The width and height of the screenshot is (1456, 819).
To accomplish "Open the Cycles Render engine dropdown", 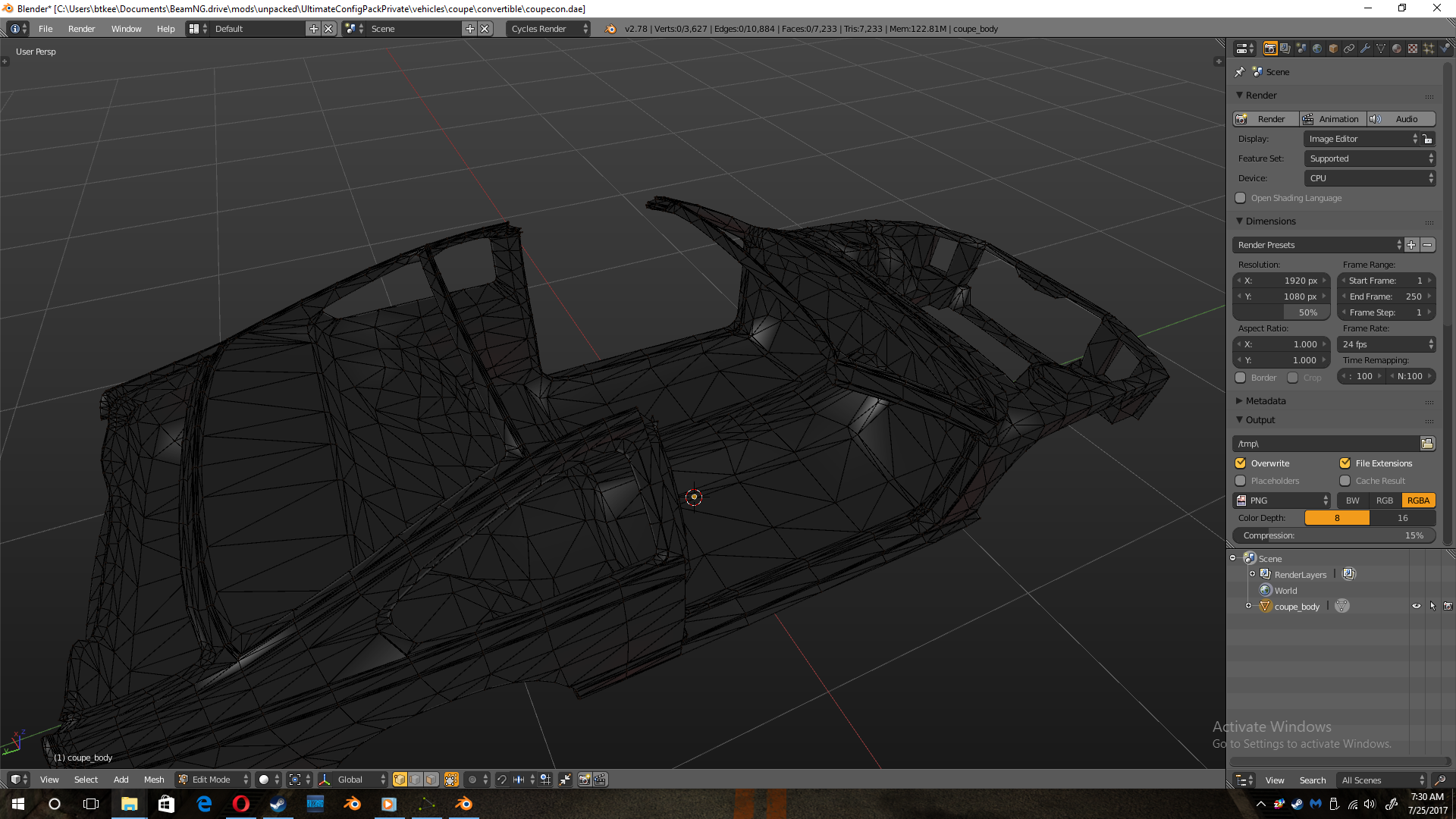I will 548,29.
